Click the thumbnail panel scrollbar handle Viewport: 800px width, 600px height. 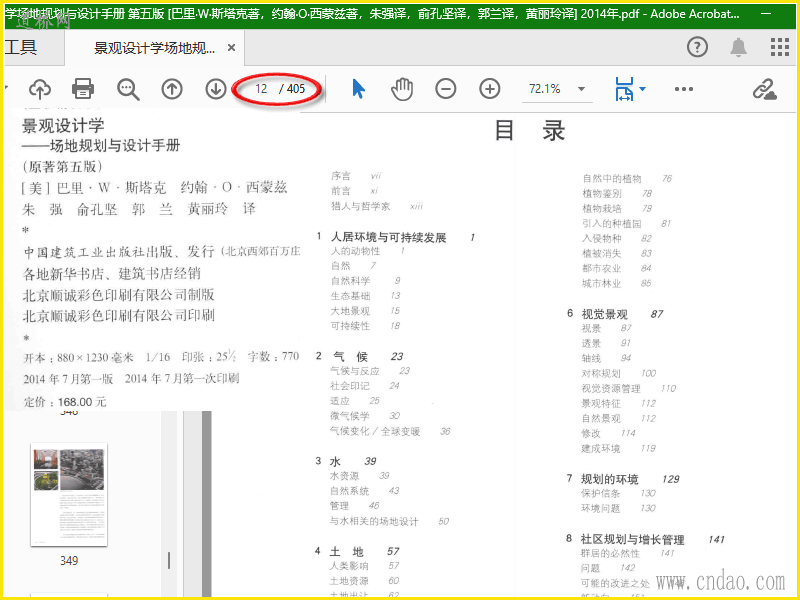pos(169,560)
